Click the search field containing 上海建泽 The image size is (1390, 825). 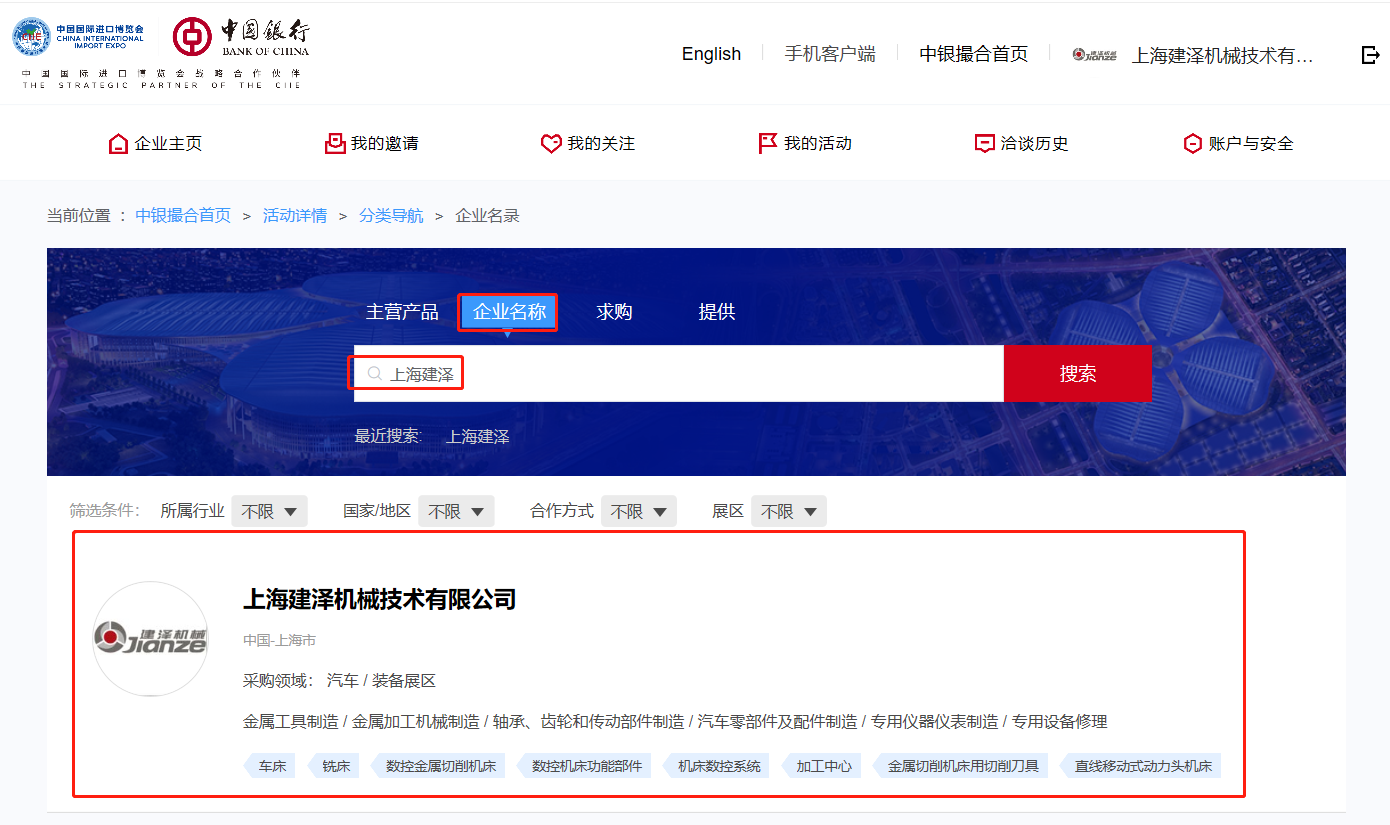pos(679,374)
